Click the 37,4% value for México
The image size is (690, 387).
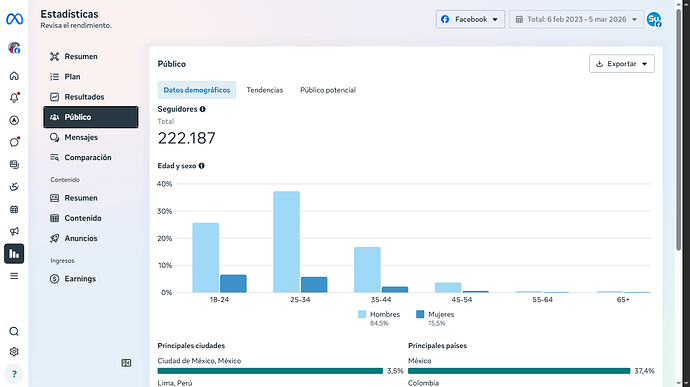tap(644, 371)
